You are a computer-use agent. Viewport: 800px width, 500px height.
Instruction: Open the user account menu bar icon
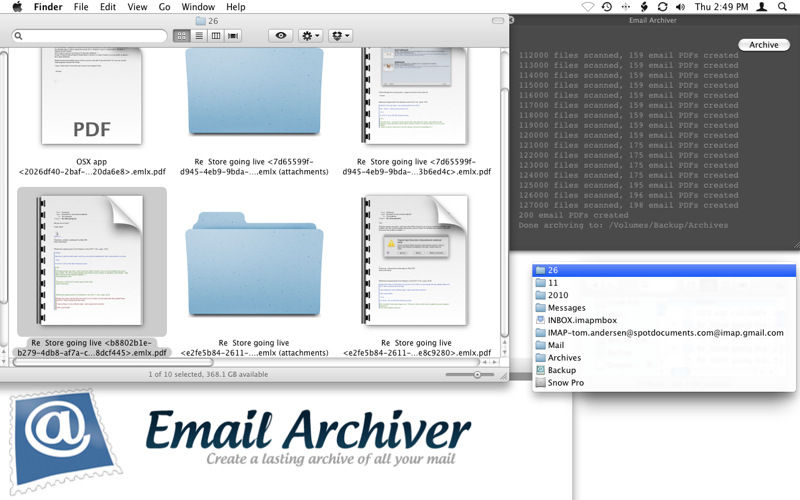[762, 7]
